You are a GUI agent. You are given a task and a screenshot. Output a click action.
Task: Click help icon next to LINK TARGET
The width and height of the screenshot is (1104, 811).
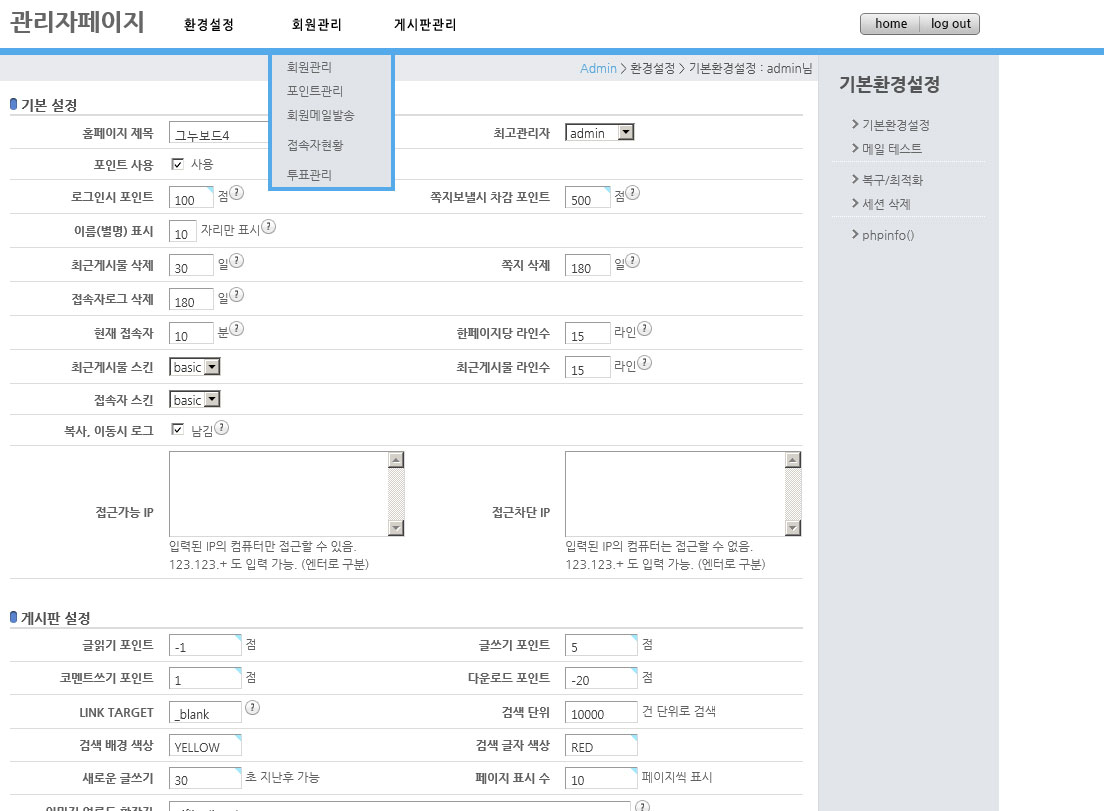pos(252,707)
